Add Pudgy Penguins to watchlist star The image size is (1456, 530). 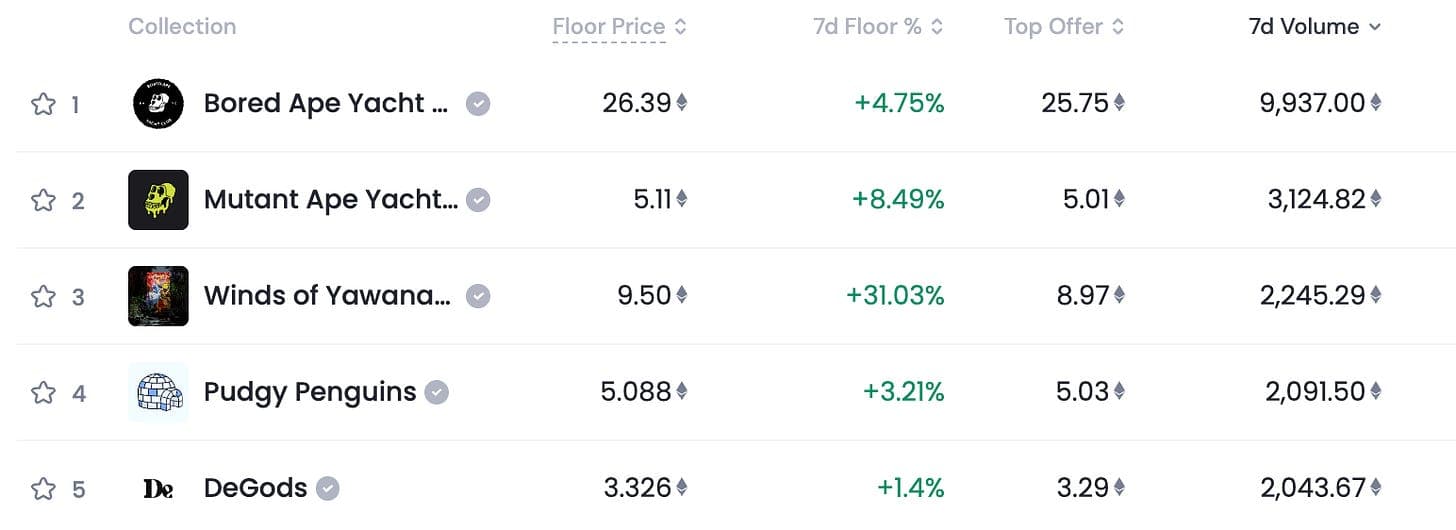pyautogui.click(x=43, y=392)
